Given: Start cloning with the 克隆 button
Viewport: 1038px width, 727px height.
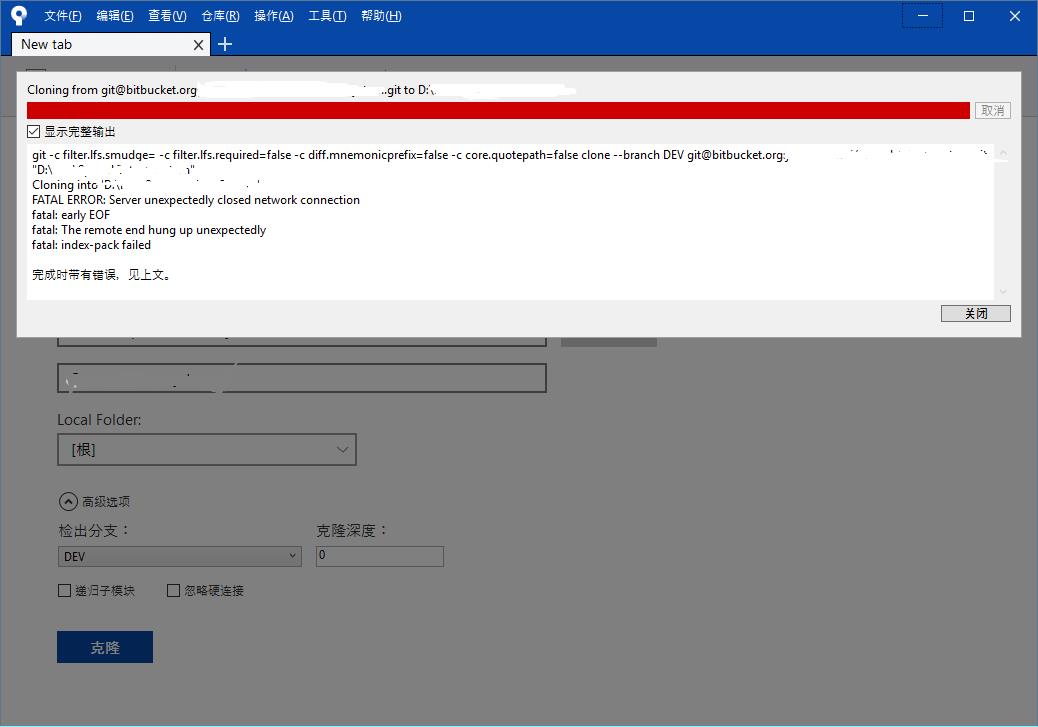Looking at the screenshot, I should (104, 647).
